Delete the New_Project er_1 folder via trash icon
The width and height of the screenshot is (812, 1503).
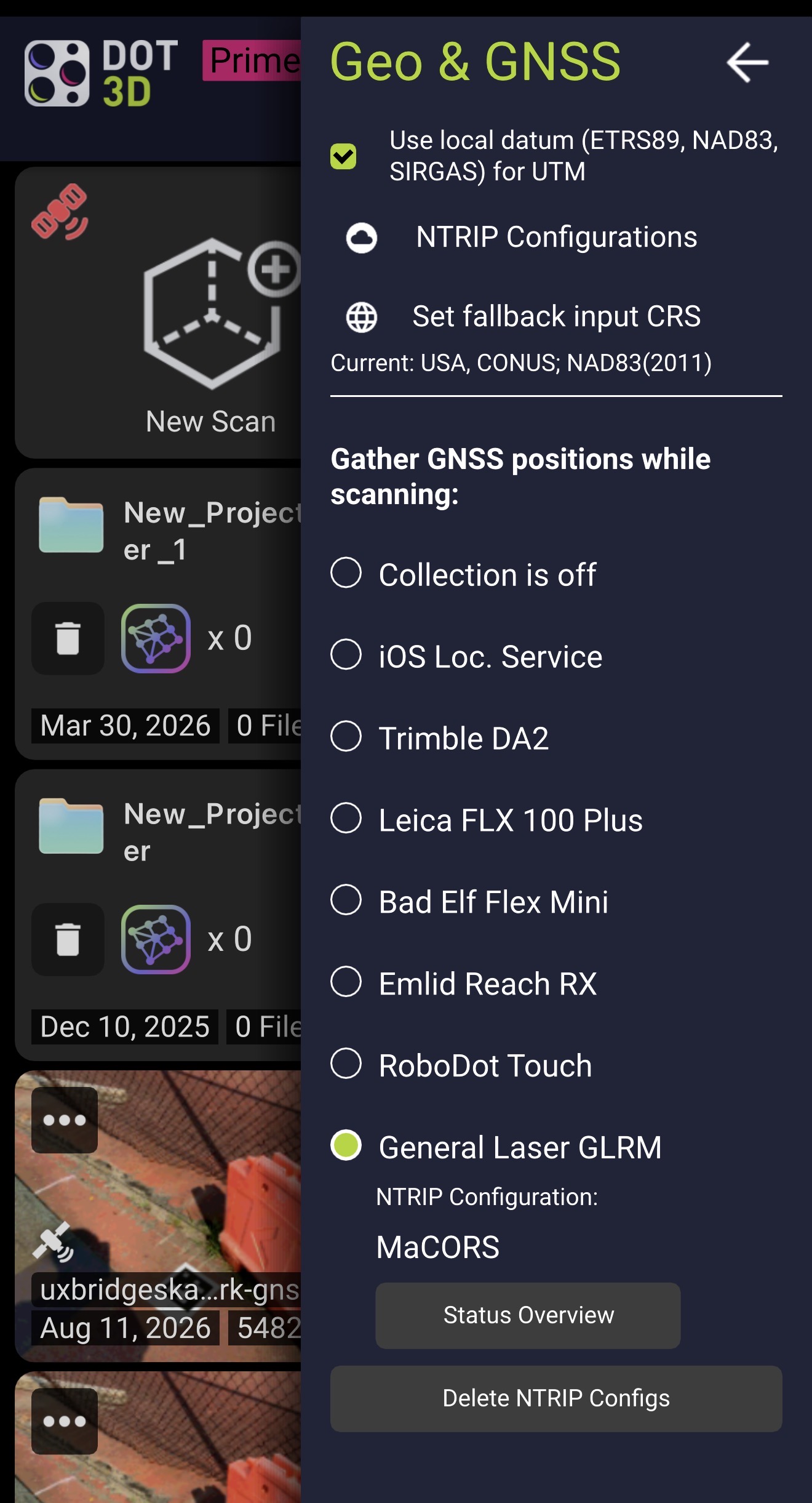pyautogui.click(x=68, y=638)
